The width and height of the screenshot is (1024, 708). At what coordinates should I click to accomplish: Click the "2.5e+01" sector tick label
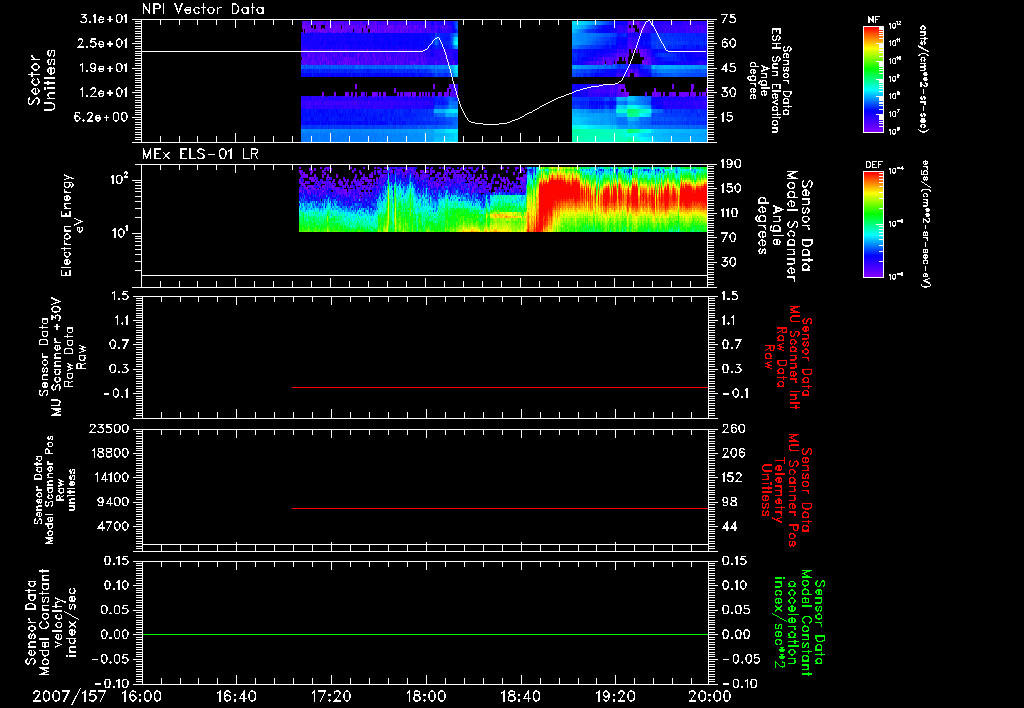[x=104, y=43]
